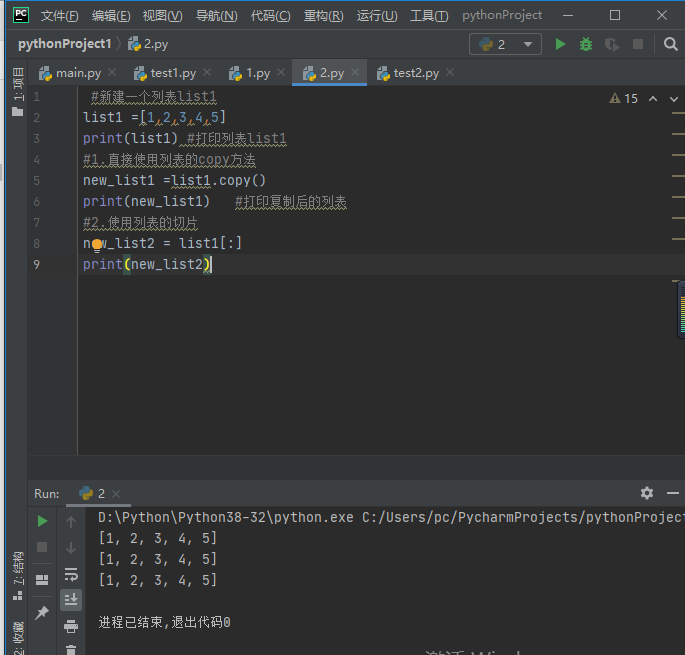Open search everywhere magnifier icon

[671, 44]
